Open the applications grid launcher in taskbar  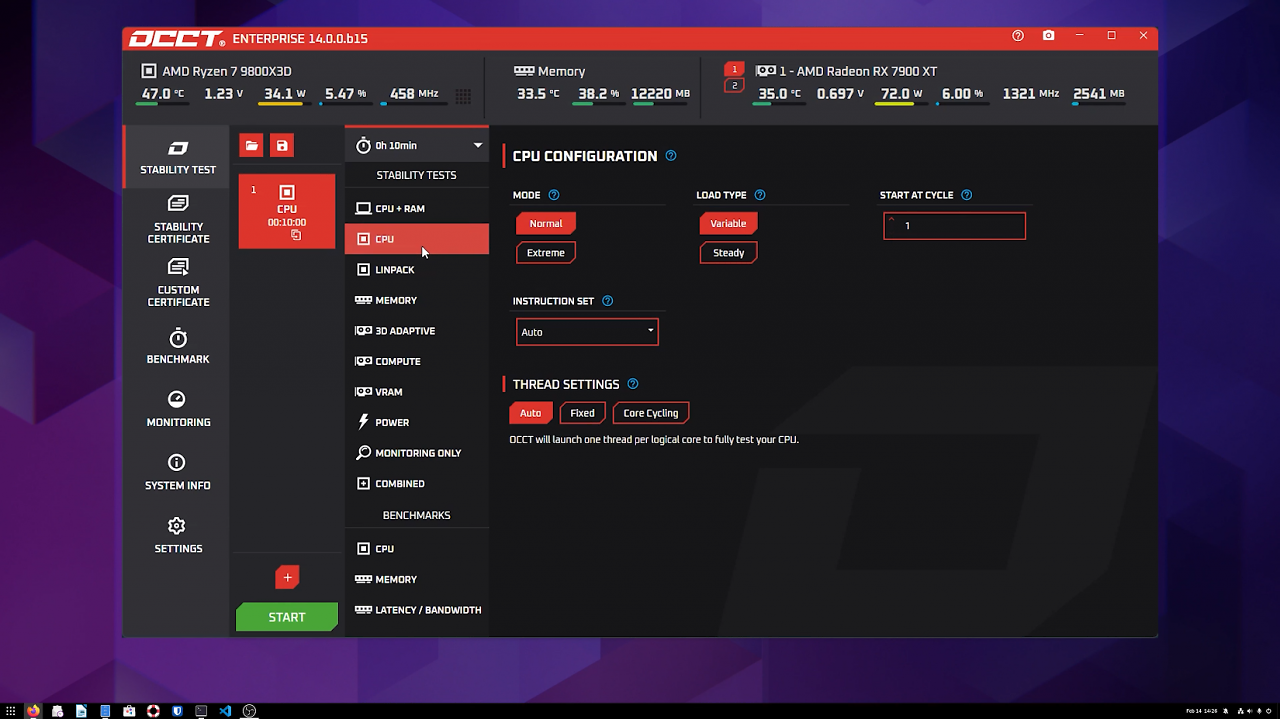tap(11, 711)
